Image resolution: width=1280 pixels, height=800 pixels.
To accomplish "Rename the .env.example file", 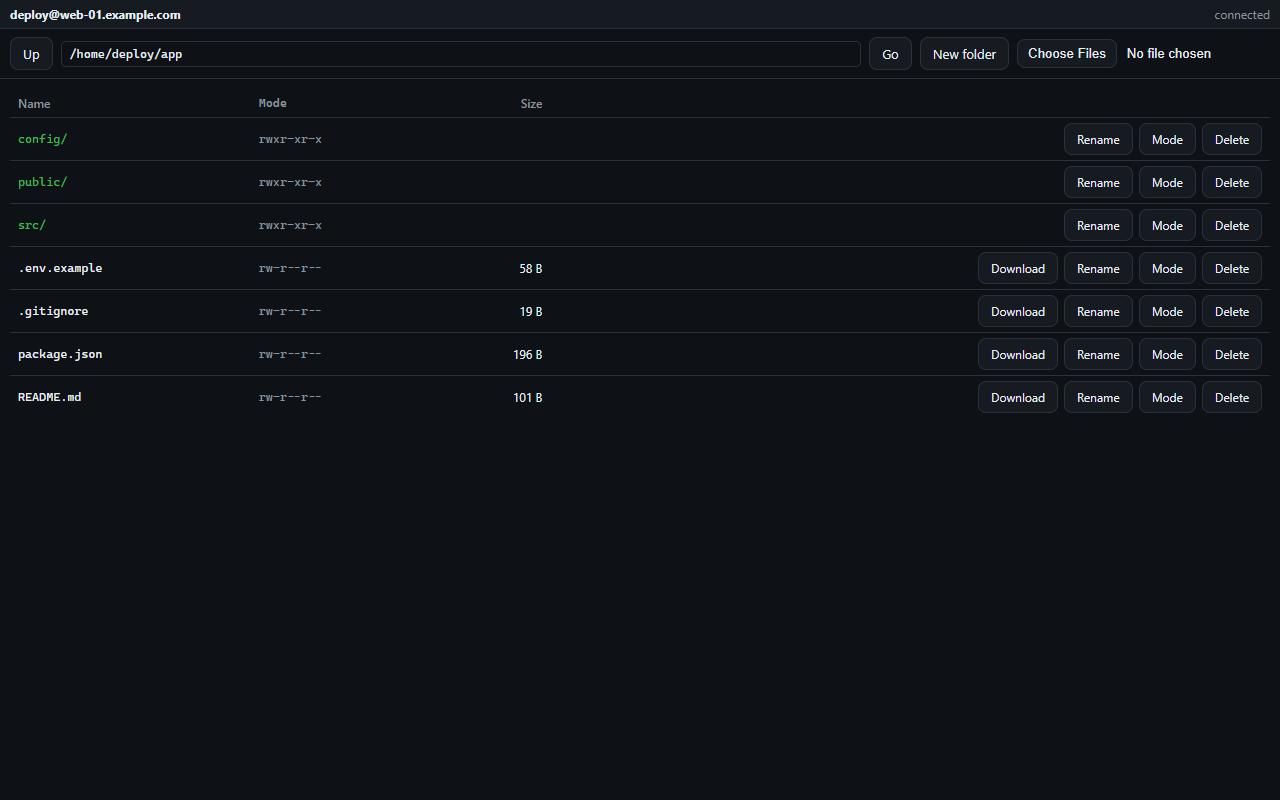I will coord(1098,269).
